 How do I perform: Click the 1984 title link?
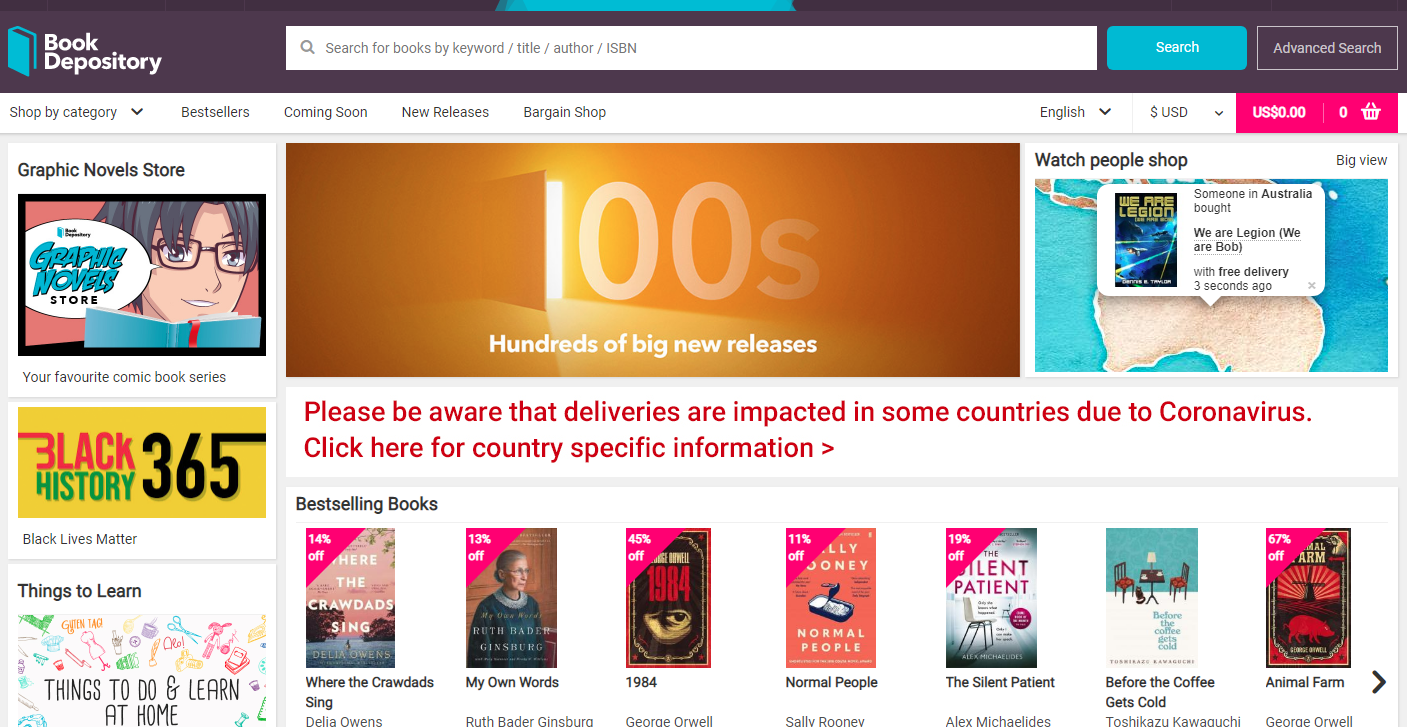pyautogui.click(x=641, y=682)
